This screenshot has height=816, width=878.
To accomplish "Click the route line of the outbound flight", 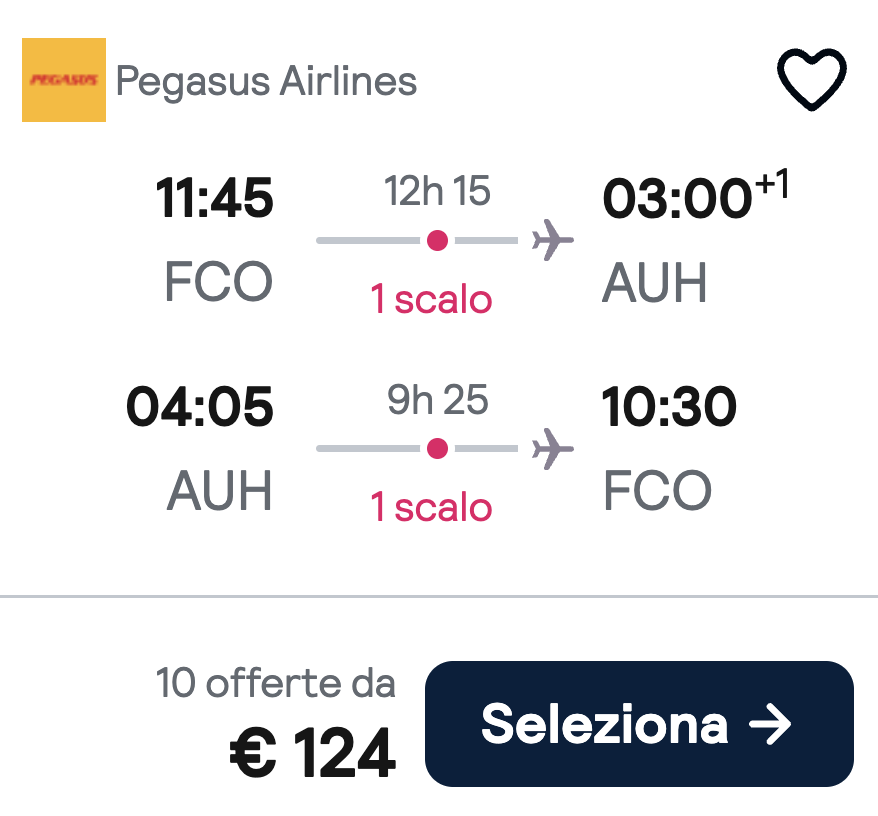I will (400, 239).
